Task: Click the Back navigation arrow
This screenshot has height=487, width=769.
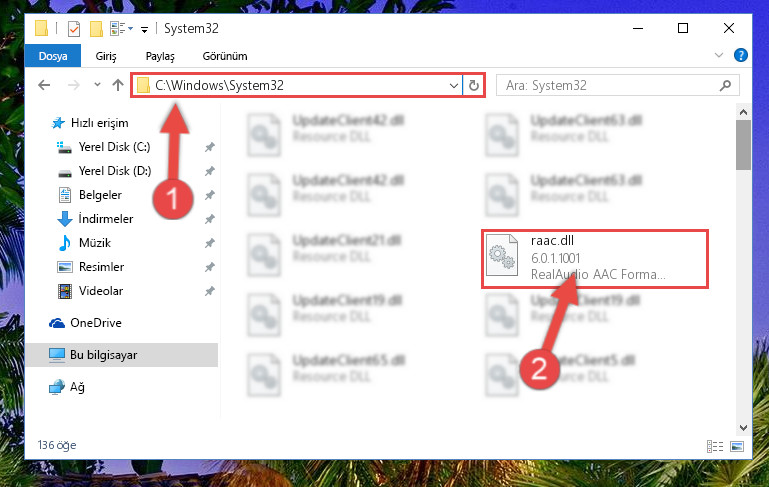Action: [44, 85]
